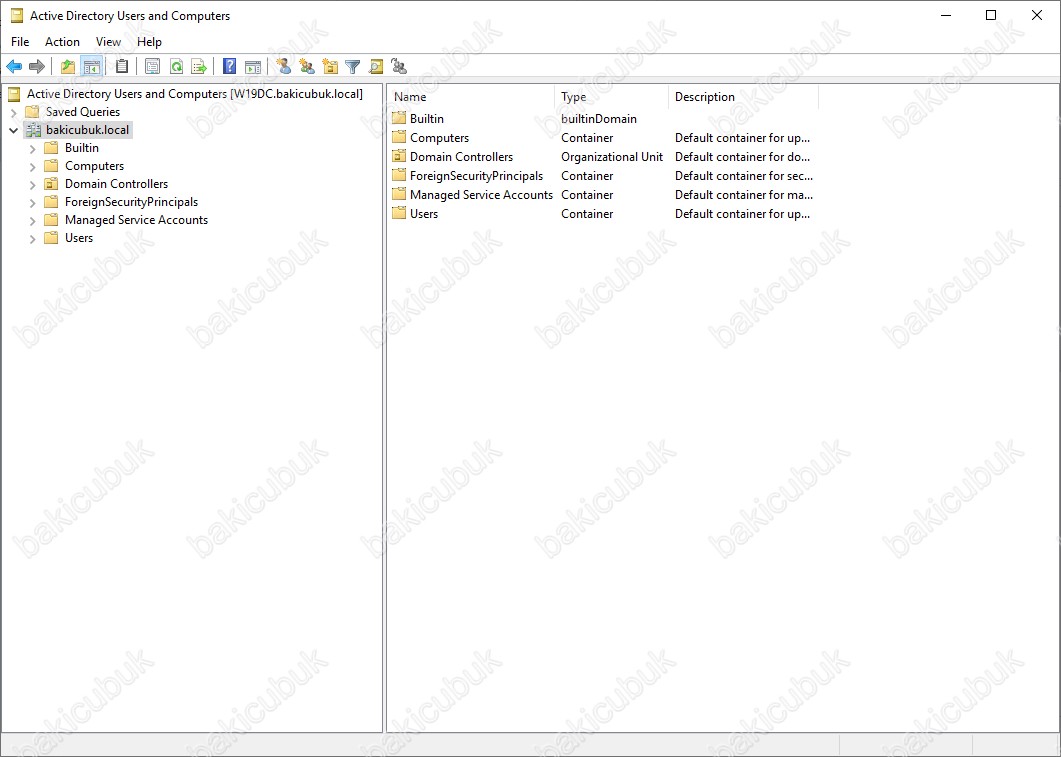Select Domain Controllers name in list pane
The width and height of the screenshot is (1061, 757).
point(461,156)
